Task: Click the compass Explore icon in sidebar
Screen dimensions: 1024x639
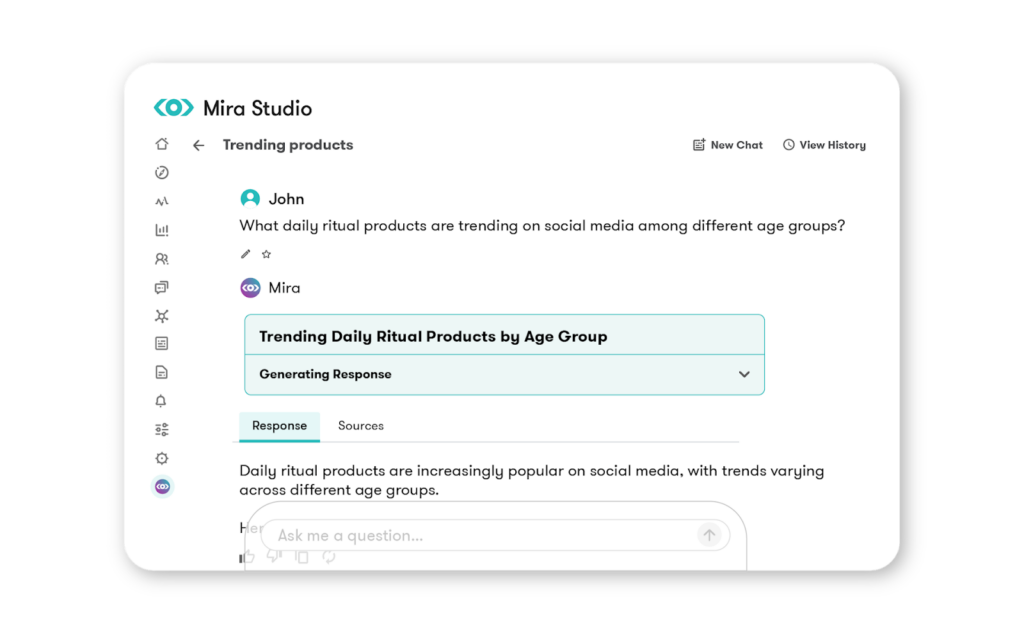Action: pos(162,173)
